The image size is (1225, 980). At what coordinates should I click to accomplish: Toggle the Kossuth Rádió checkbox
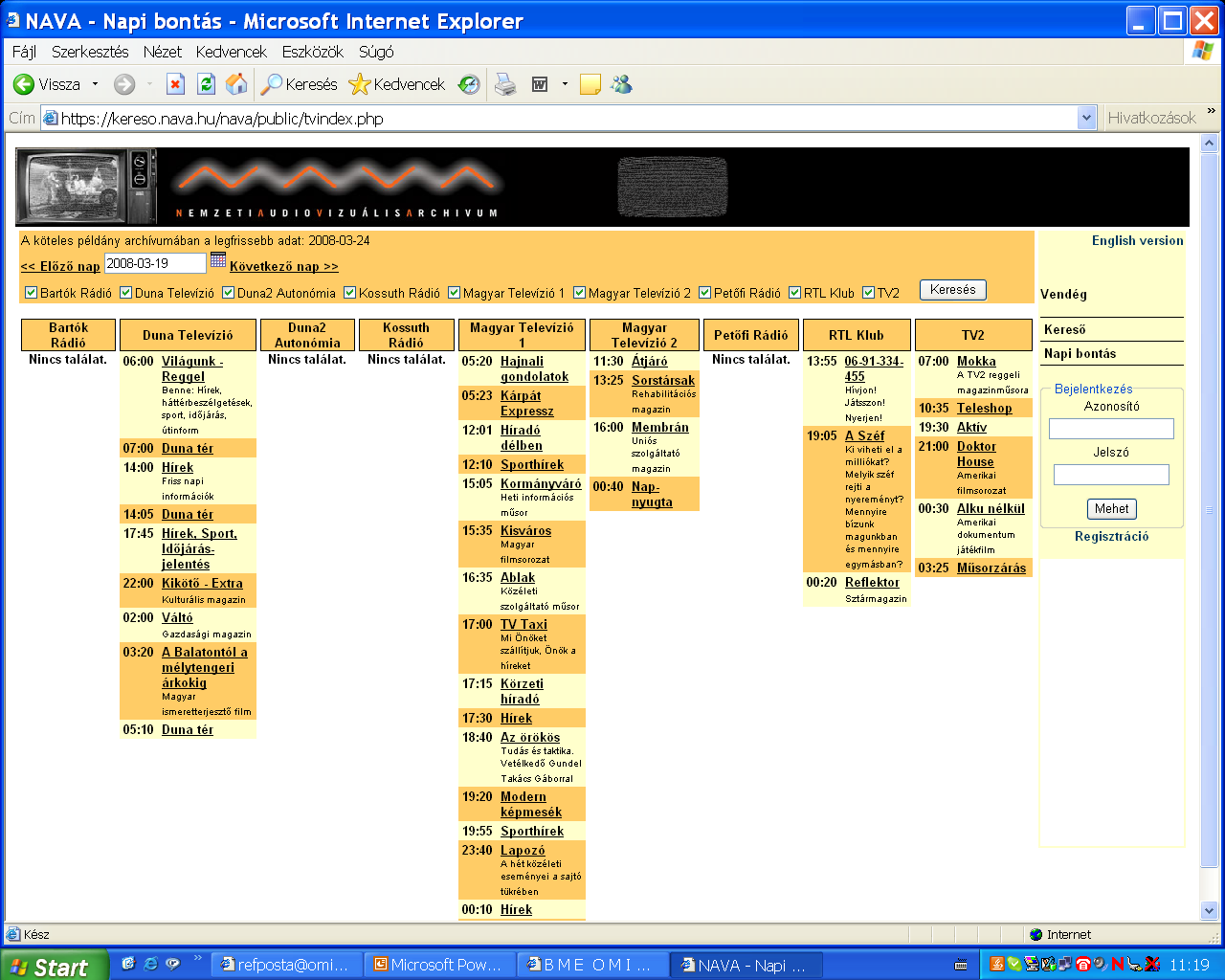349,293
